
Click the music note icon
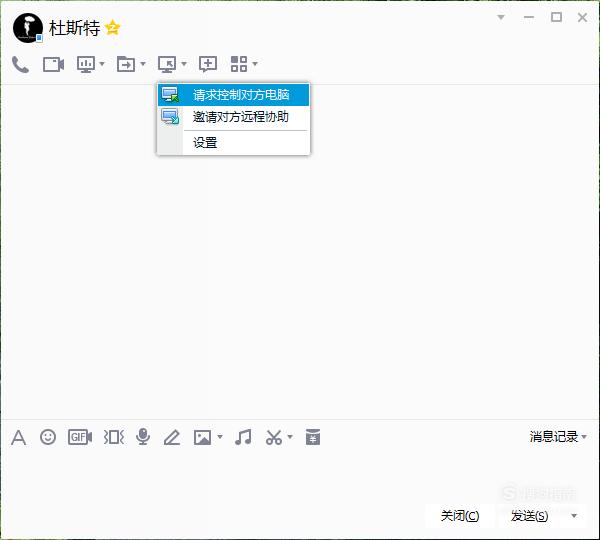pos(243,437)
